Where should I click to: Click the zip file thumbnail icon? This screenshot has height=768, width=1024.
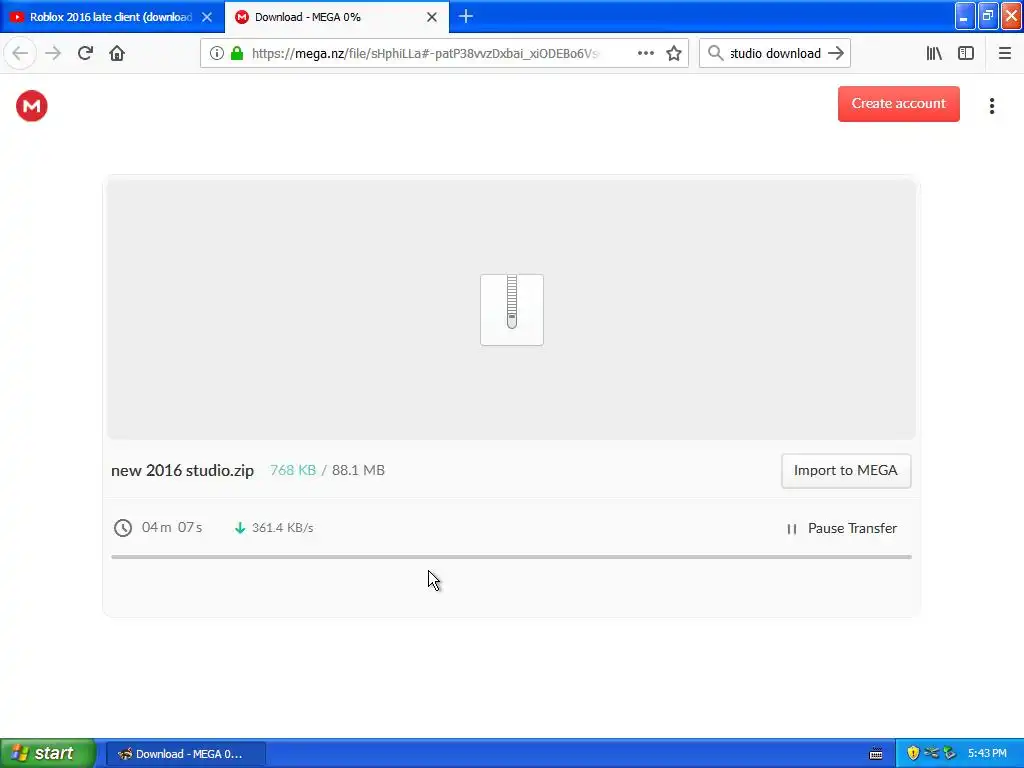[512, 310]
